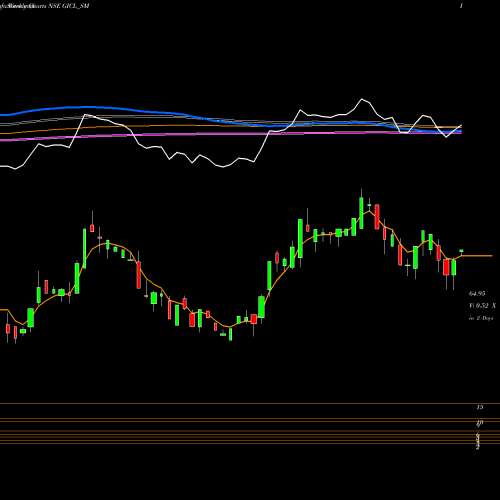This screenshot has height=500, width=500.
Task: Click the last small green candlestick at chart's right end
Action: pos(461,251)
